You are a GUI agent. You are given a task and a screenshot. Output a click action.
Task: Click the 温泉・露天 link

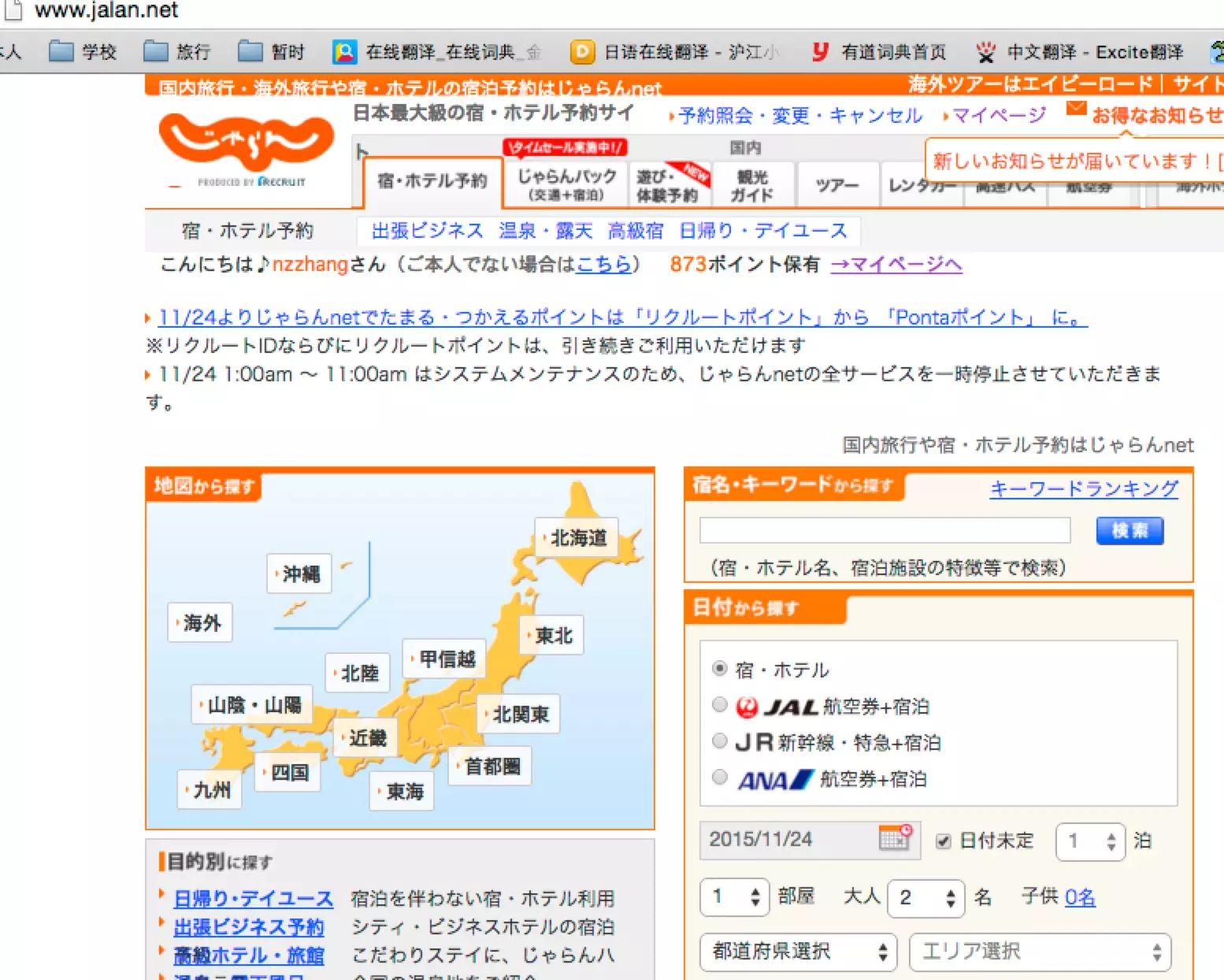[545, 231]
